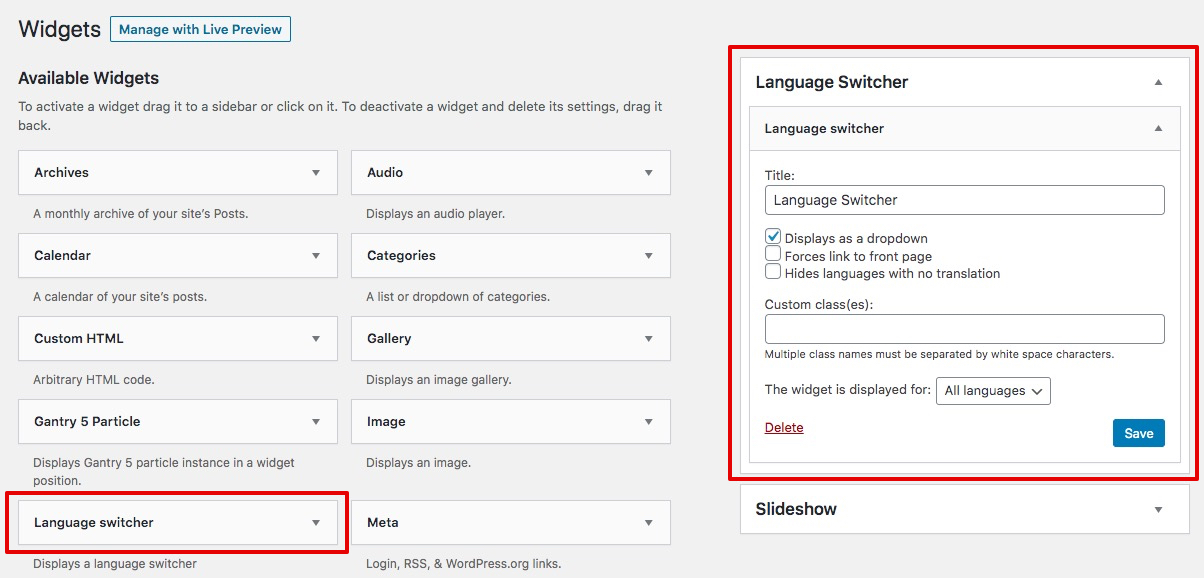
Task: Focus the Custom class(es) text field
Action: click(964, 329)
